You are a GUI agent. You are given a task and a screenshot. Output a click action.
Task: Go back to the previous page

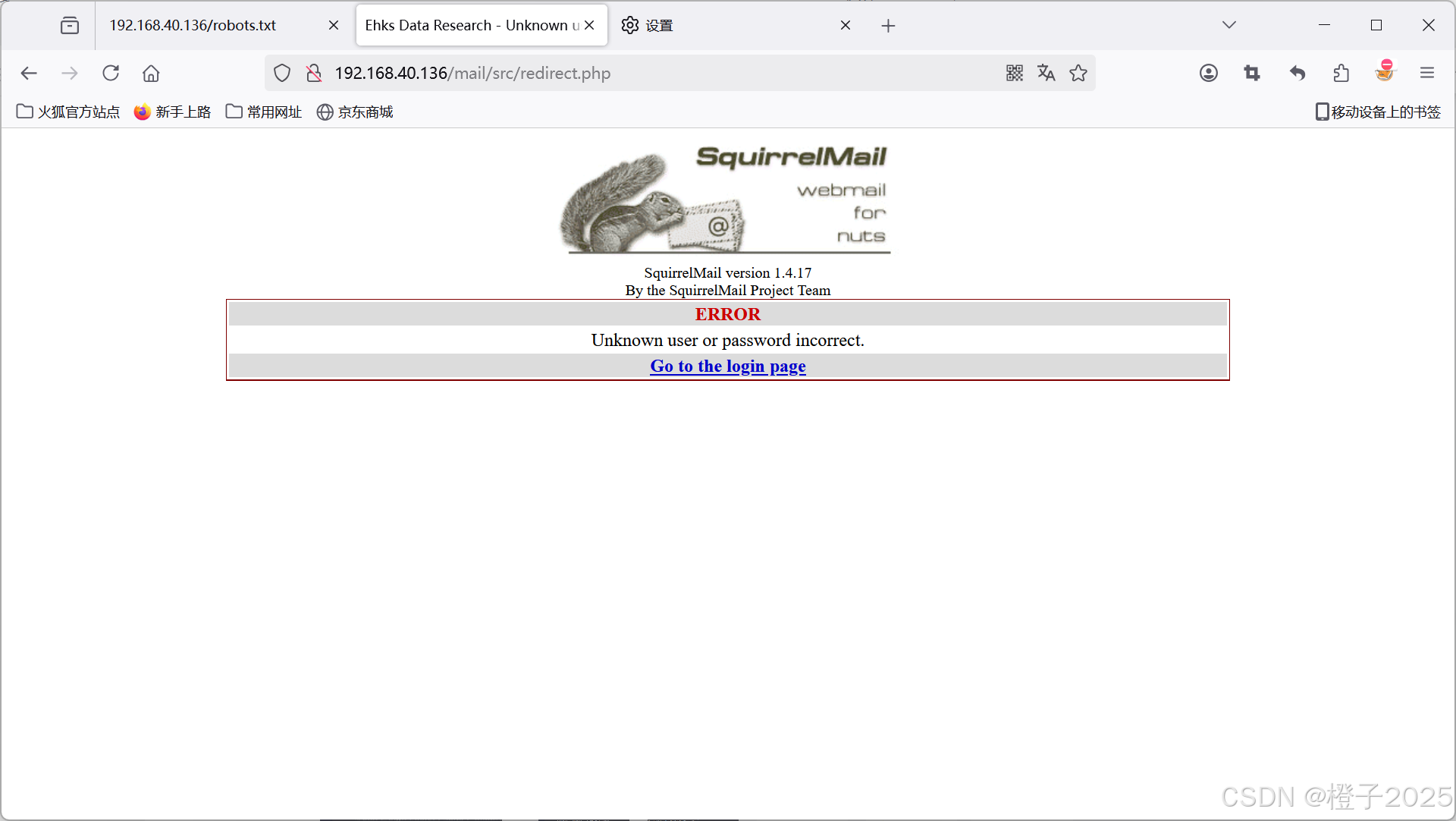(x=29, y=73)
